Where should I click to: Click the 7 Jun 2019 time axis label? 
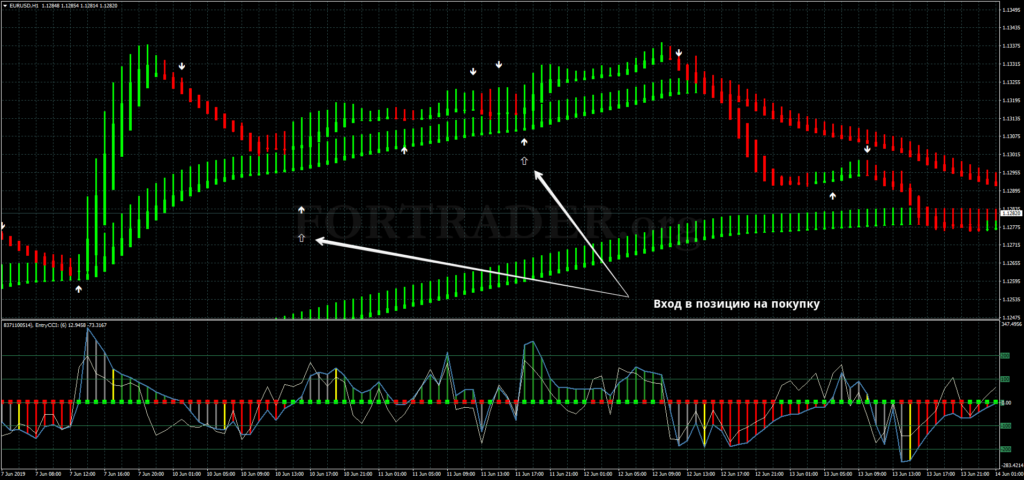tap(13, 474)
